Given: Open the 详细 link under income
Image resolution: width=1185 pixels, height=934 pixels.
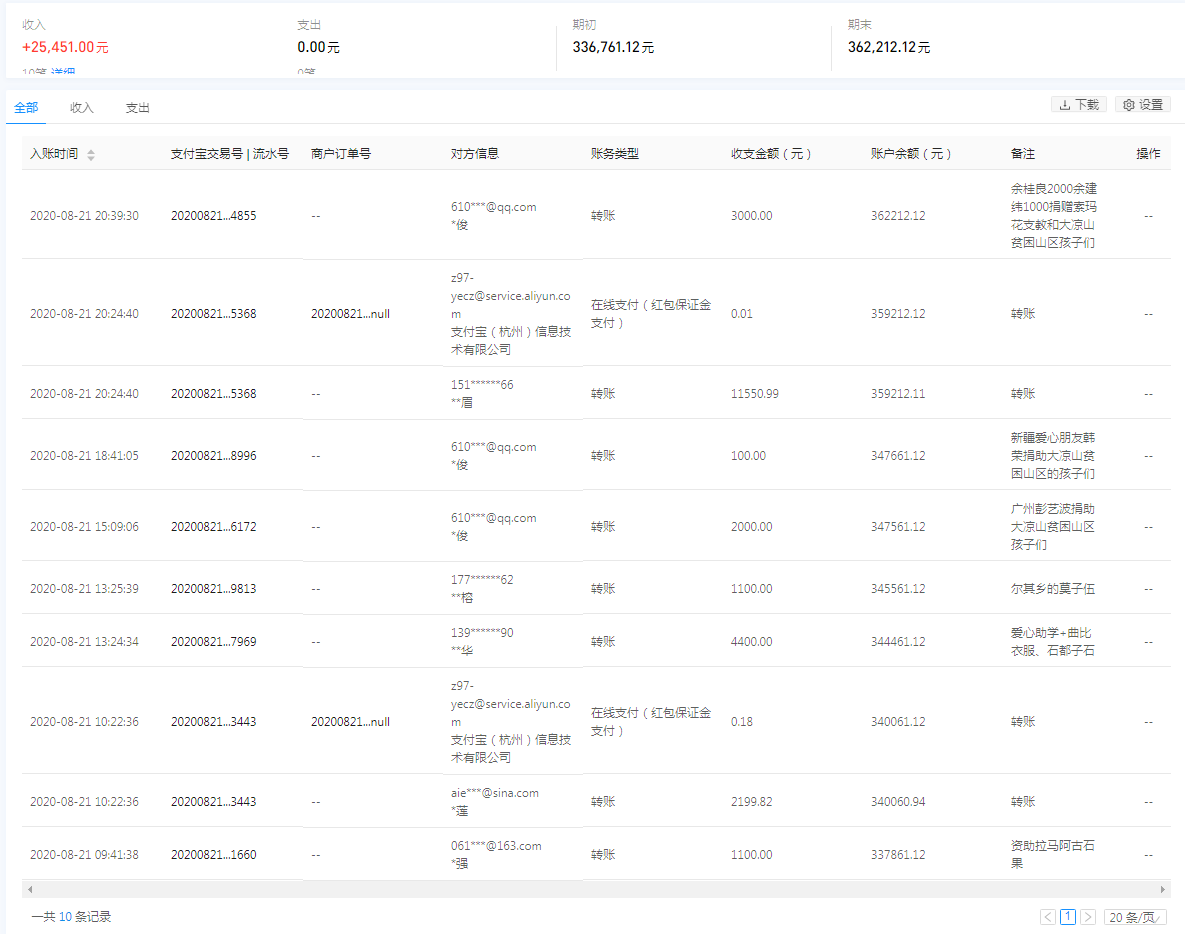Looking at the screenshot, I should click(64, 73).
